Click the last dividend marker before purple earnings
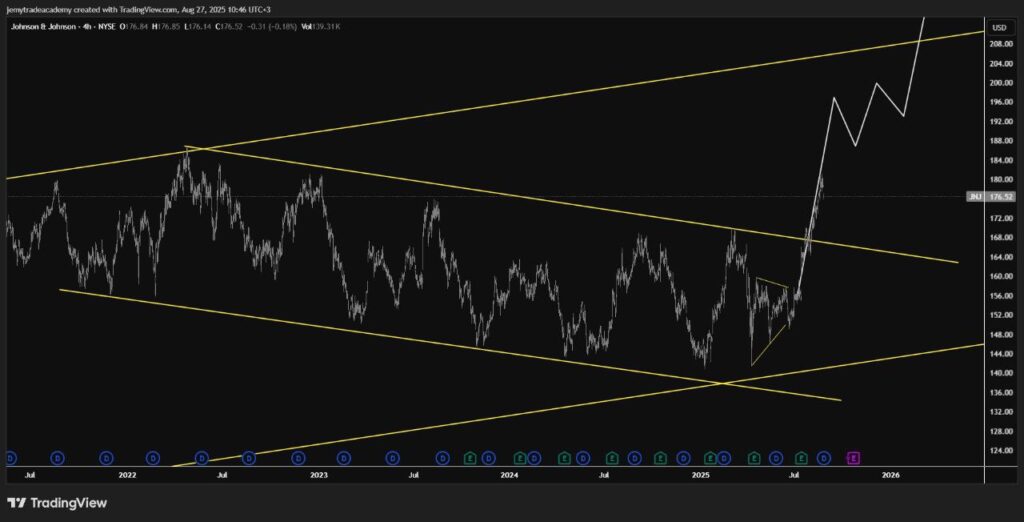 click(824, 458)
